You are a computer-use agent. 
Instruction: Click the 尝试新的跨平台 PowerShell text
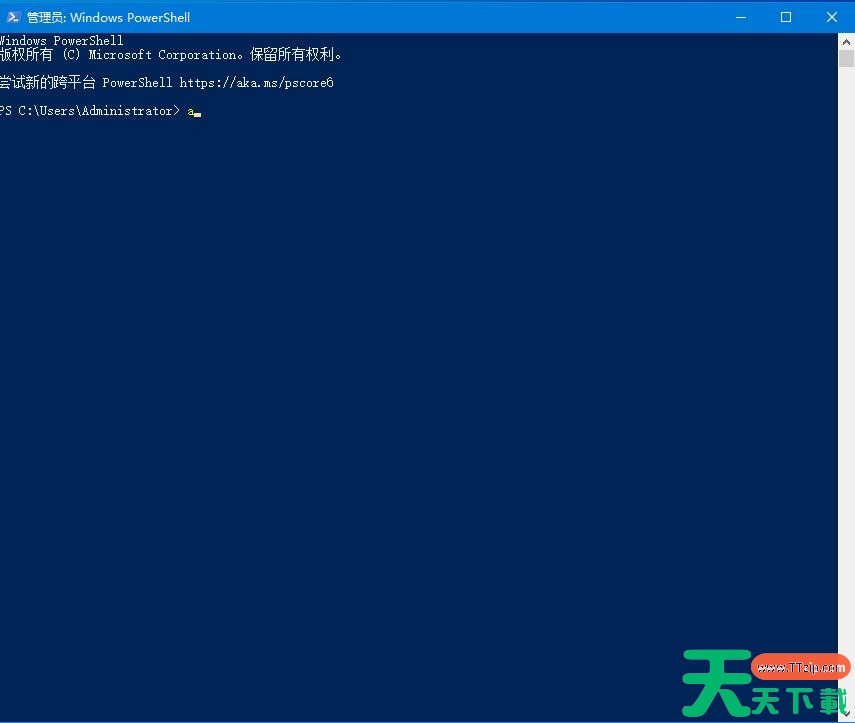click(86, 83)
